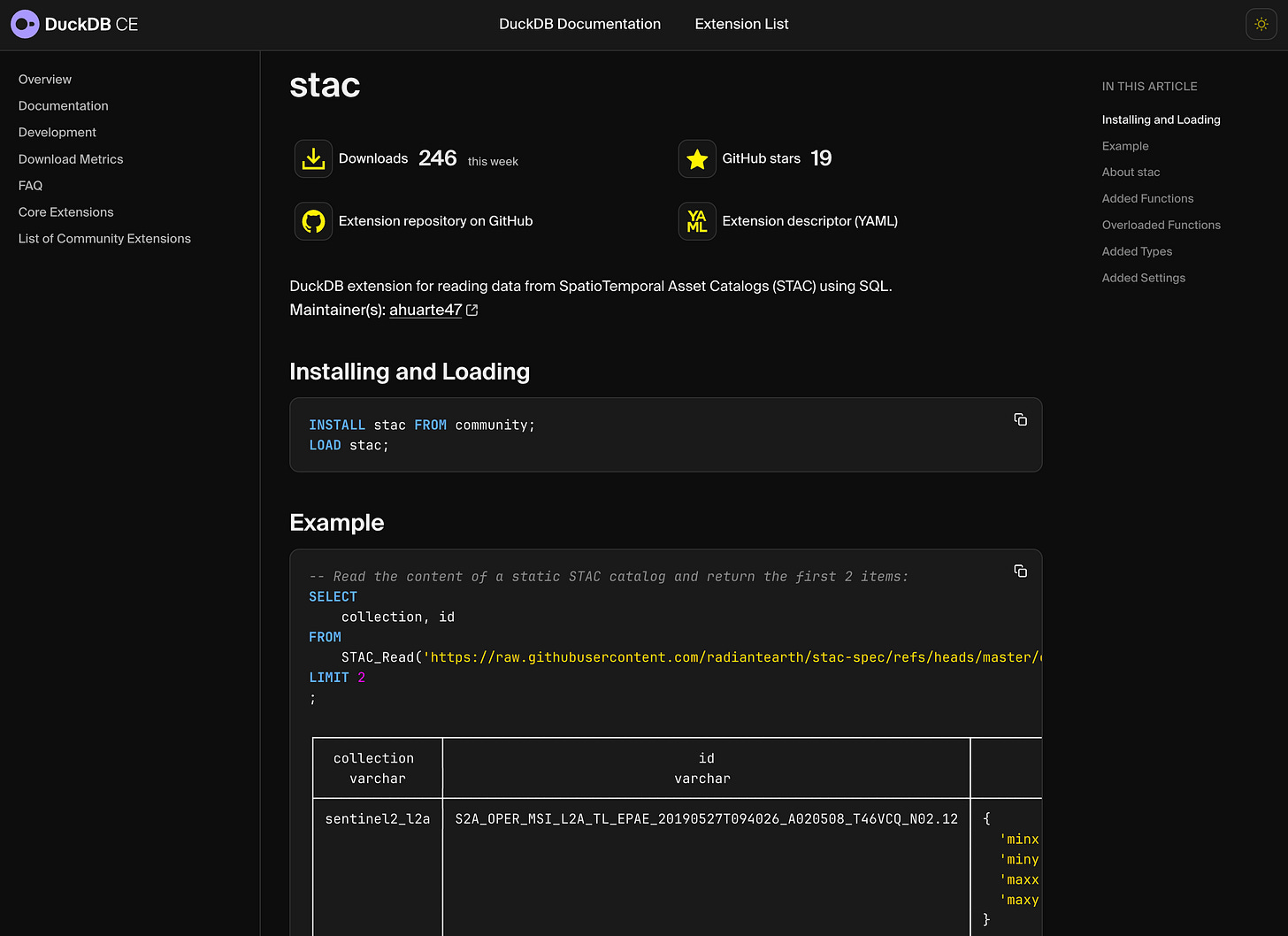The height and width of the screenshot is (936, 1288).
Task: Open Core Extensions sidebar item
Action: [66, 212]
